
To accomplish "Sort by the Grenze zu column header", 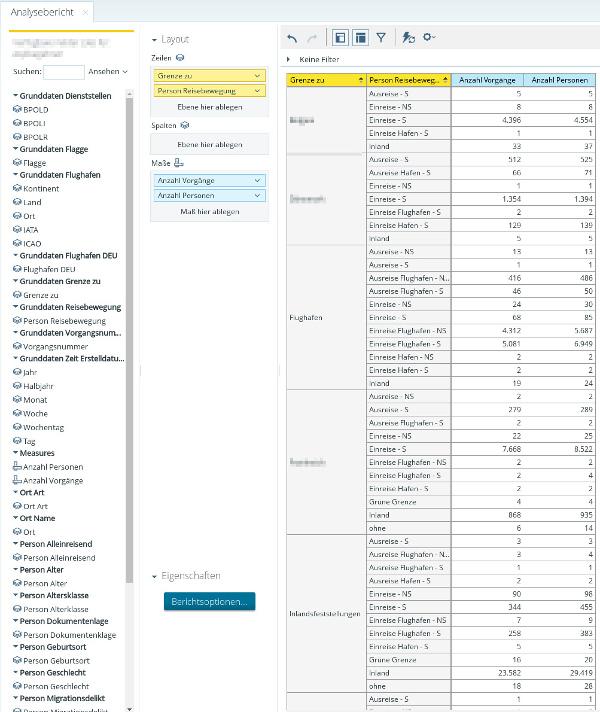I will (x=326, y=80).
